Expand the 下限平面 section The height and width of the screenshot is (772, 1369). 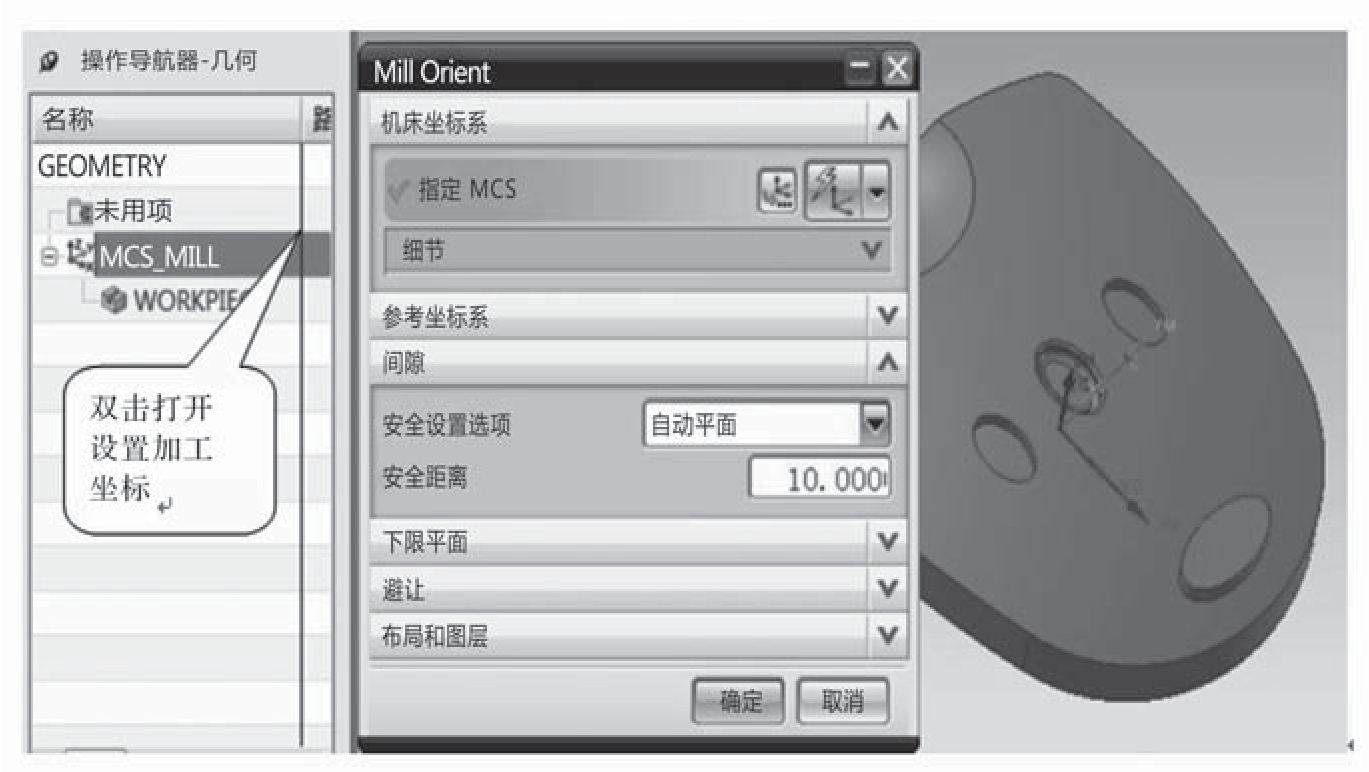[886, 542]
